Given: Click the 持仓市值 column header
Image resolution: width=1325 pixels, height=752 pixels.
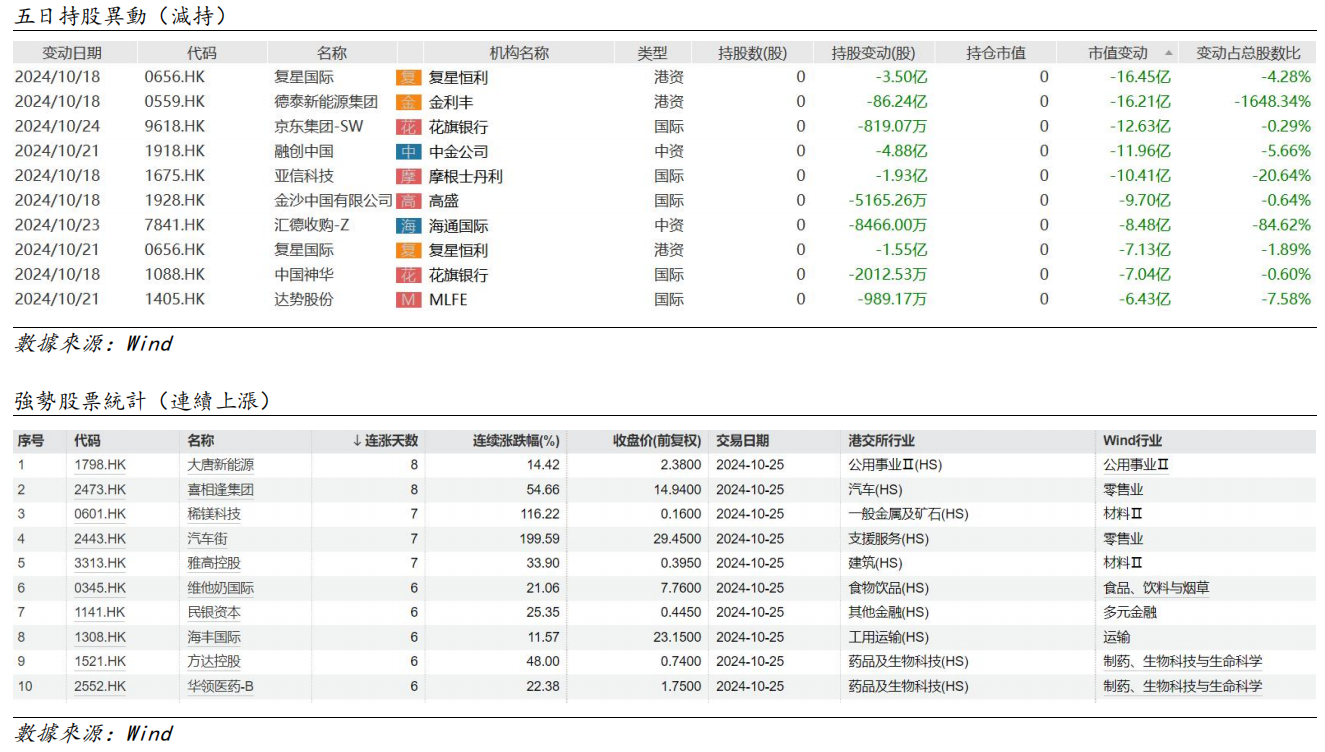Looking at the screenshot, I should tap(996, 53).
